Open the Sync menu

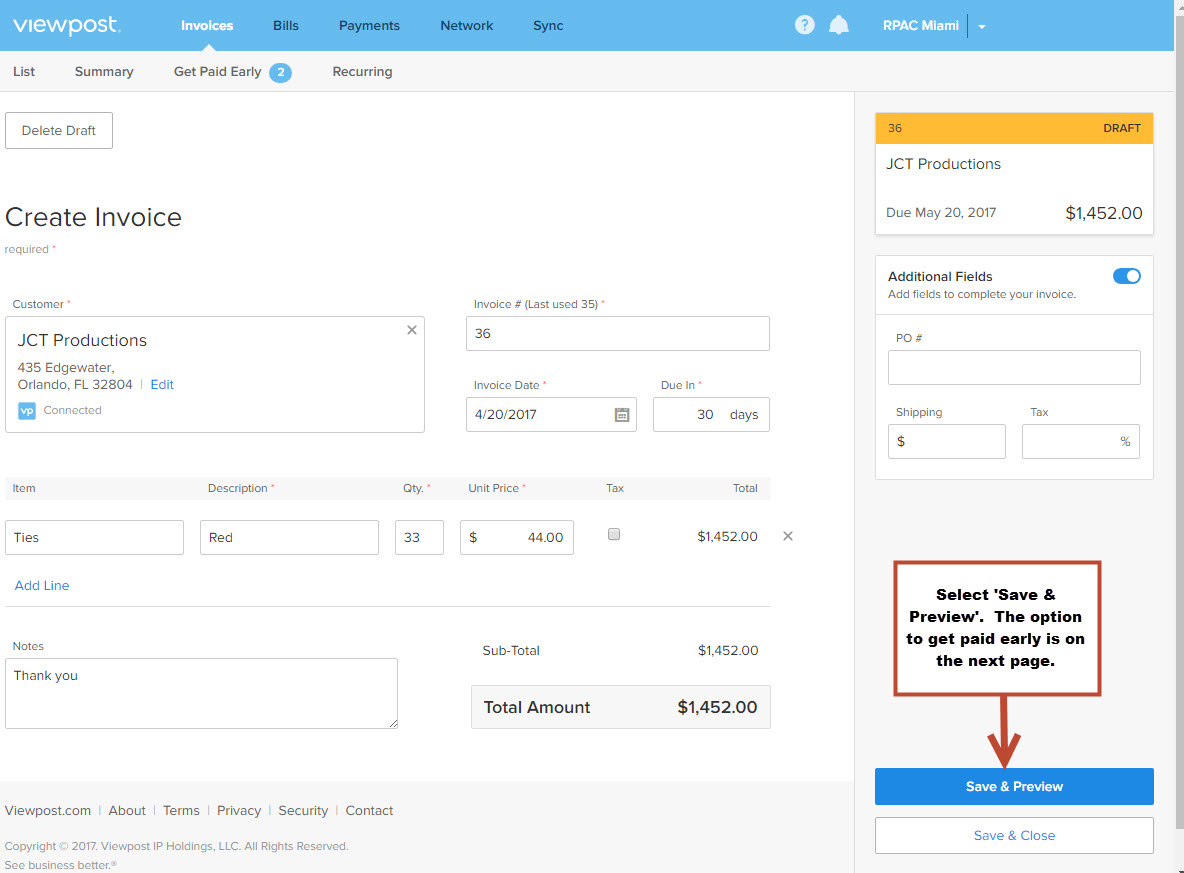click(x=548, y=26)
